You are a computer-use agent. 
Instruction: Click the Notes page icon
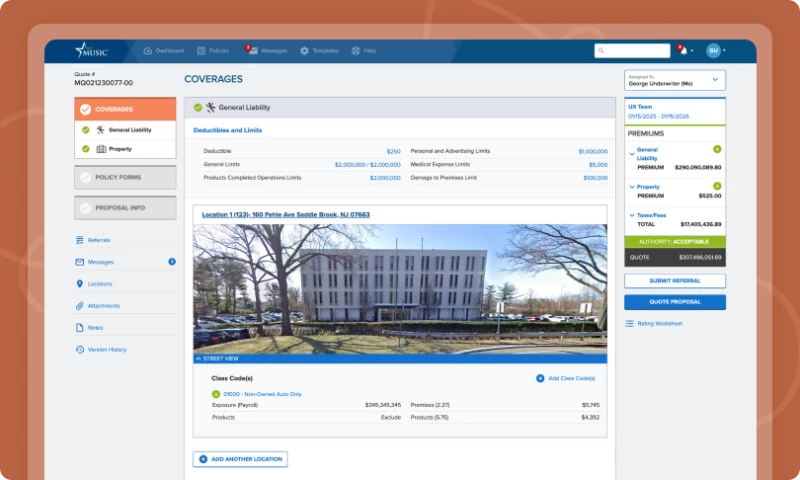(x=80, y=328)
